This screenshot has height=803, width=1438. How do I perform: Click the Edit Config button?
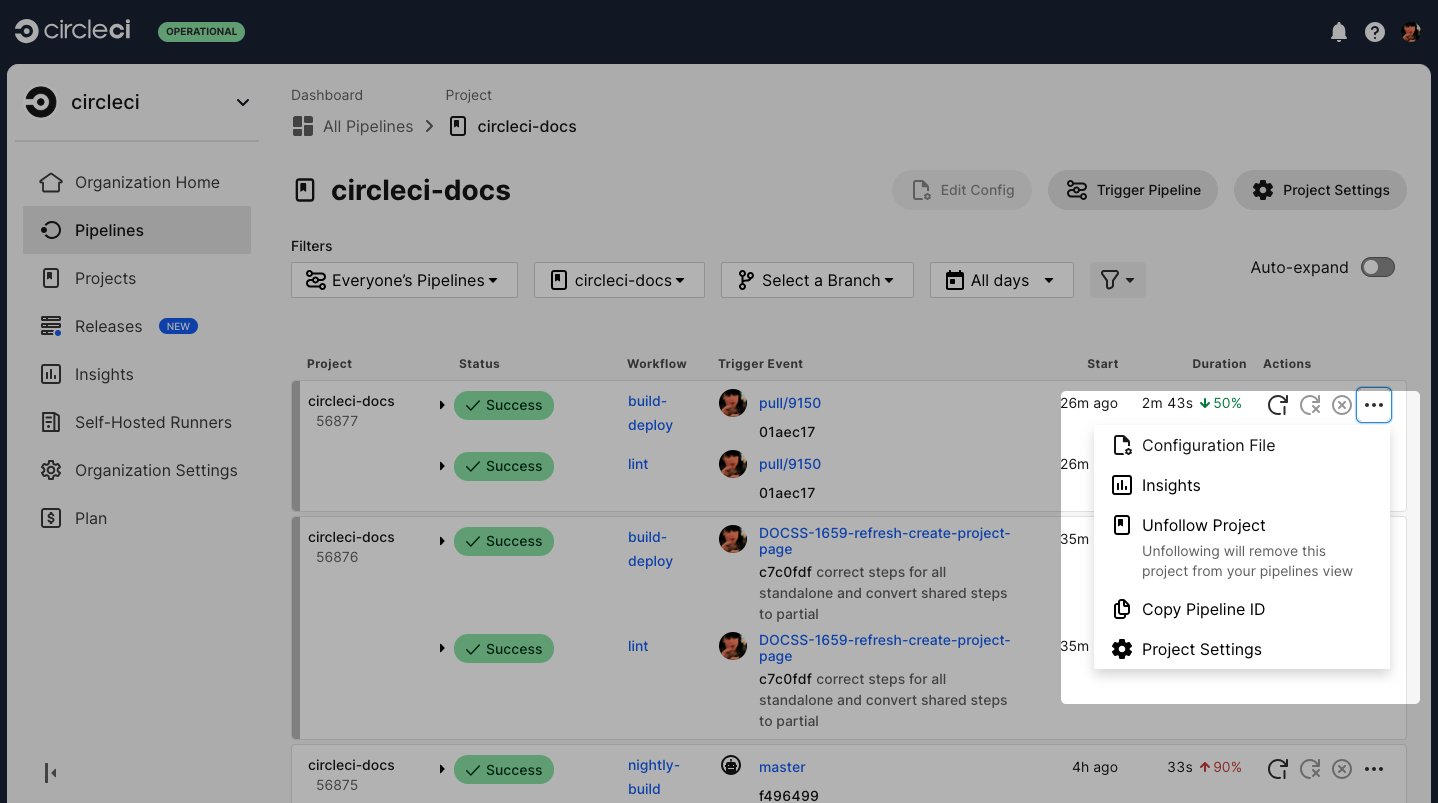[963, 190]
